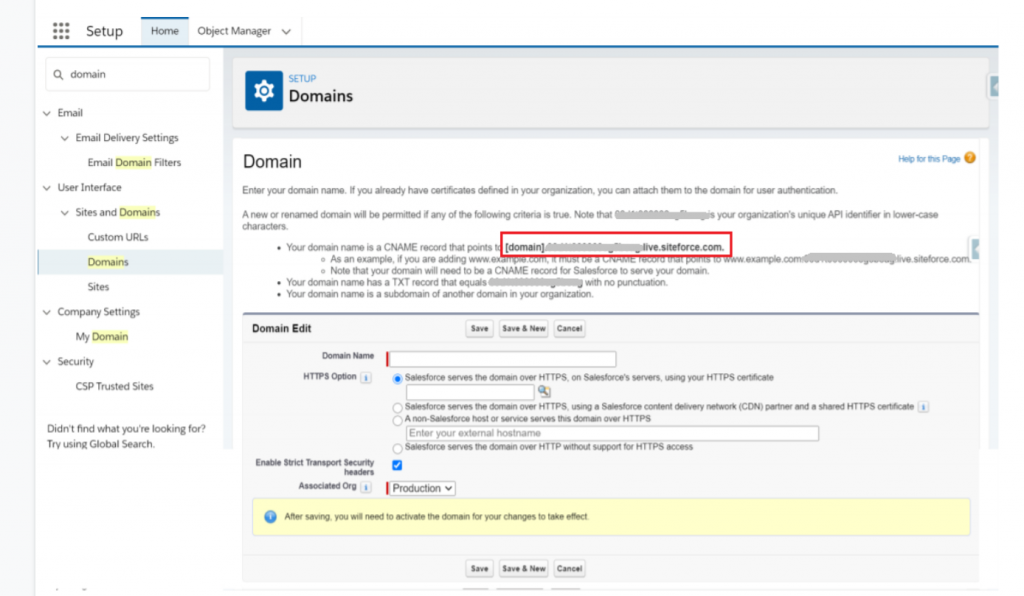Click the Domain Name input field
Image resolution: width=1024 pixels, height=596 pixels.
pos(502,359)
